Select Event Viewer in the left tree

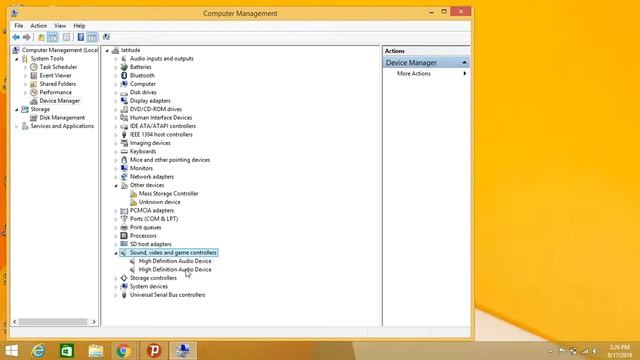(x=55, y=76)
